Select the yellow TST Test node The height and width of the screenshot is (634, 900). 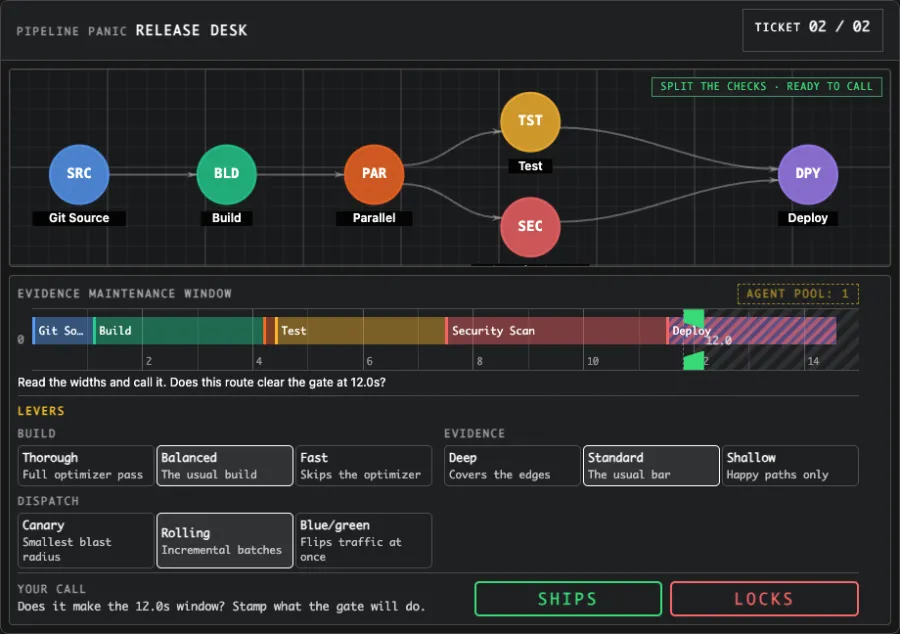(530, 122)
